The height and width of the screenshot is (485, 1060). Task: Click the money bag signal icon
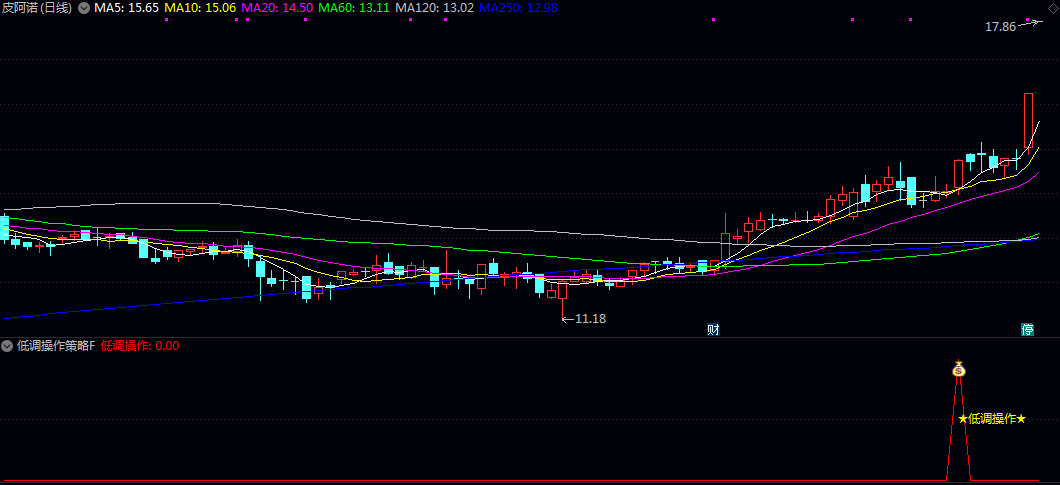pyautogui.click(x=958, y=369)
